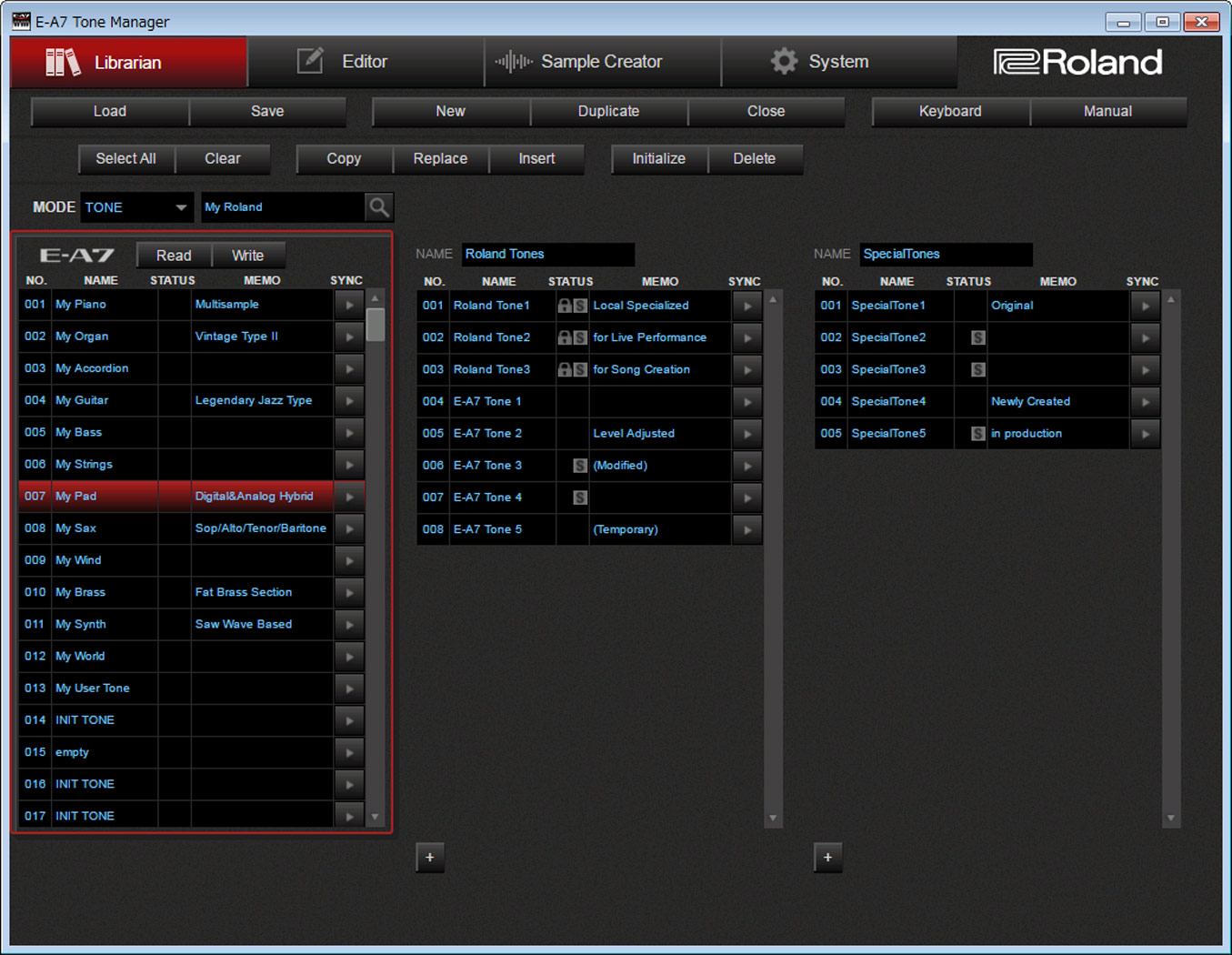Screen dimensions: 1232x955
Task: Click sync arrow for My Pad
Action: 350,497
